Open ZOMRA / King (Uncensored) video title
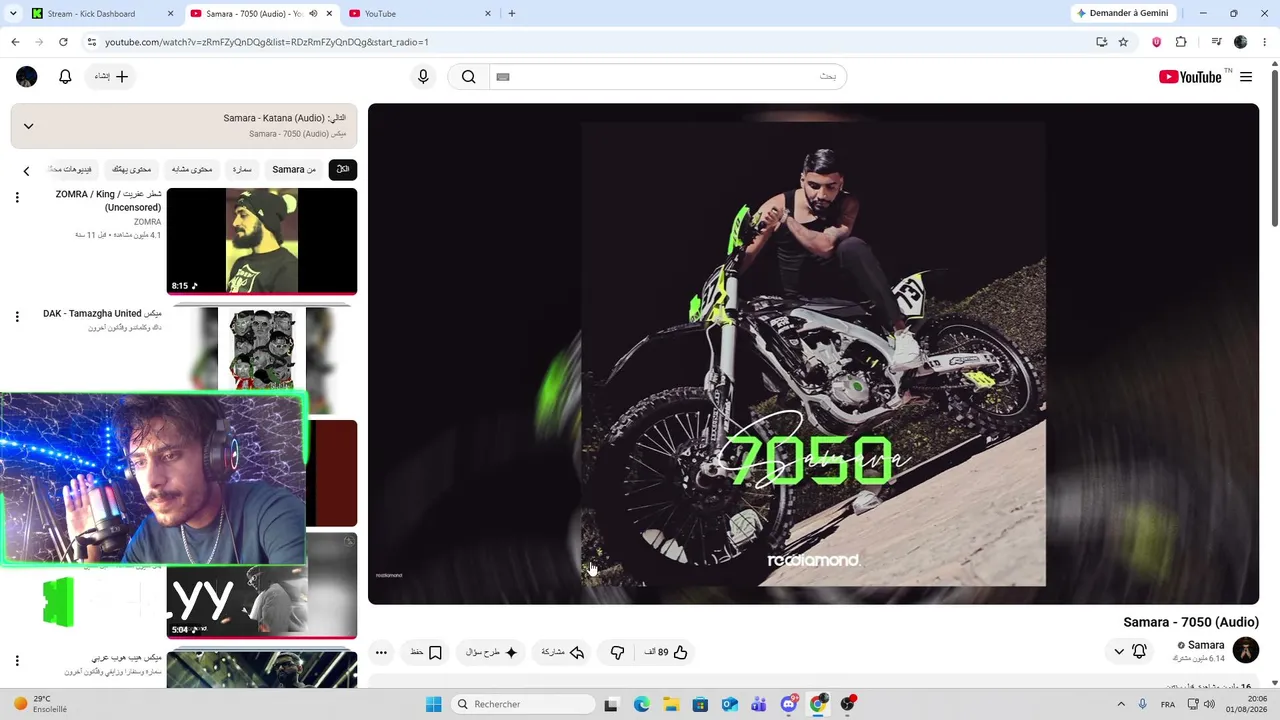Screen dimensions: 1280x720 click(108, 201)
